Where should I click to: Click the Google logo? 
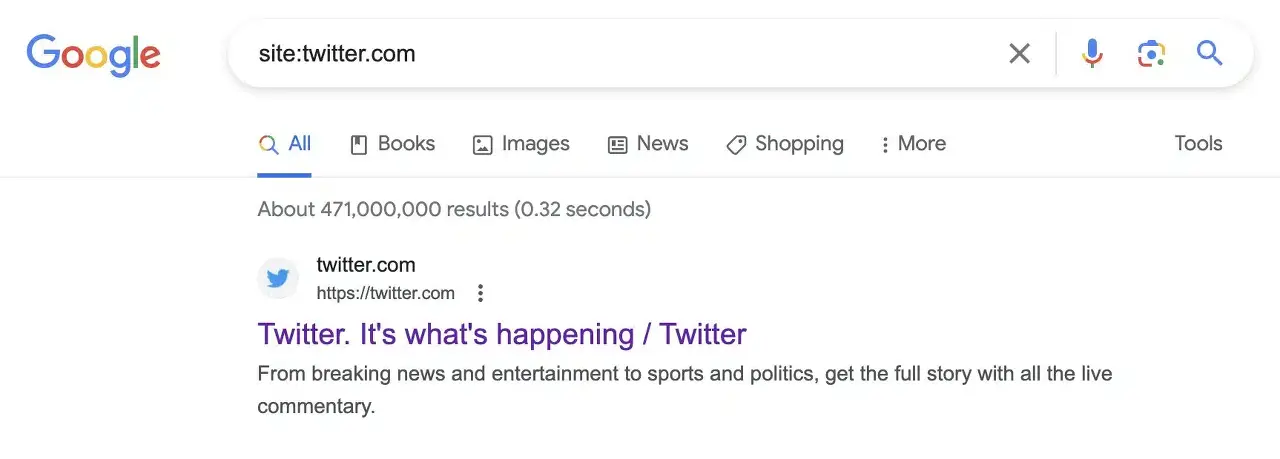93,55
